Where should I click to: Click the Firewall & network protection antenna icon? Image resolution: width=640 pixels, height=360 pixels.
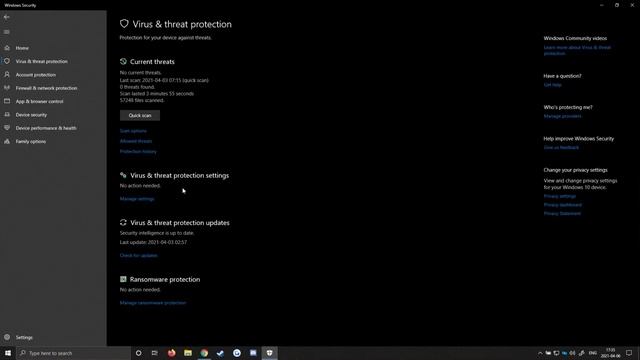pyautogui.click(x=7, y=88)
